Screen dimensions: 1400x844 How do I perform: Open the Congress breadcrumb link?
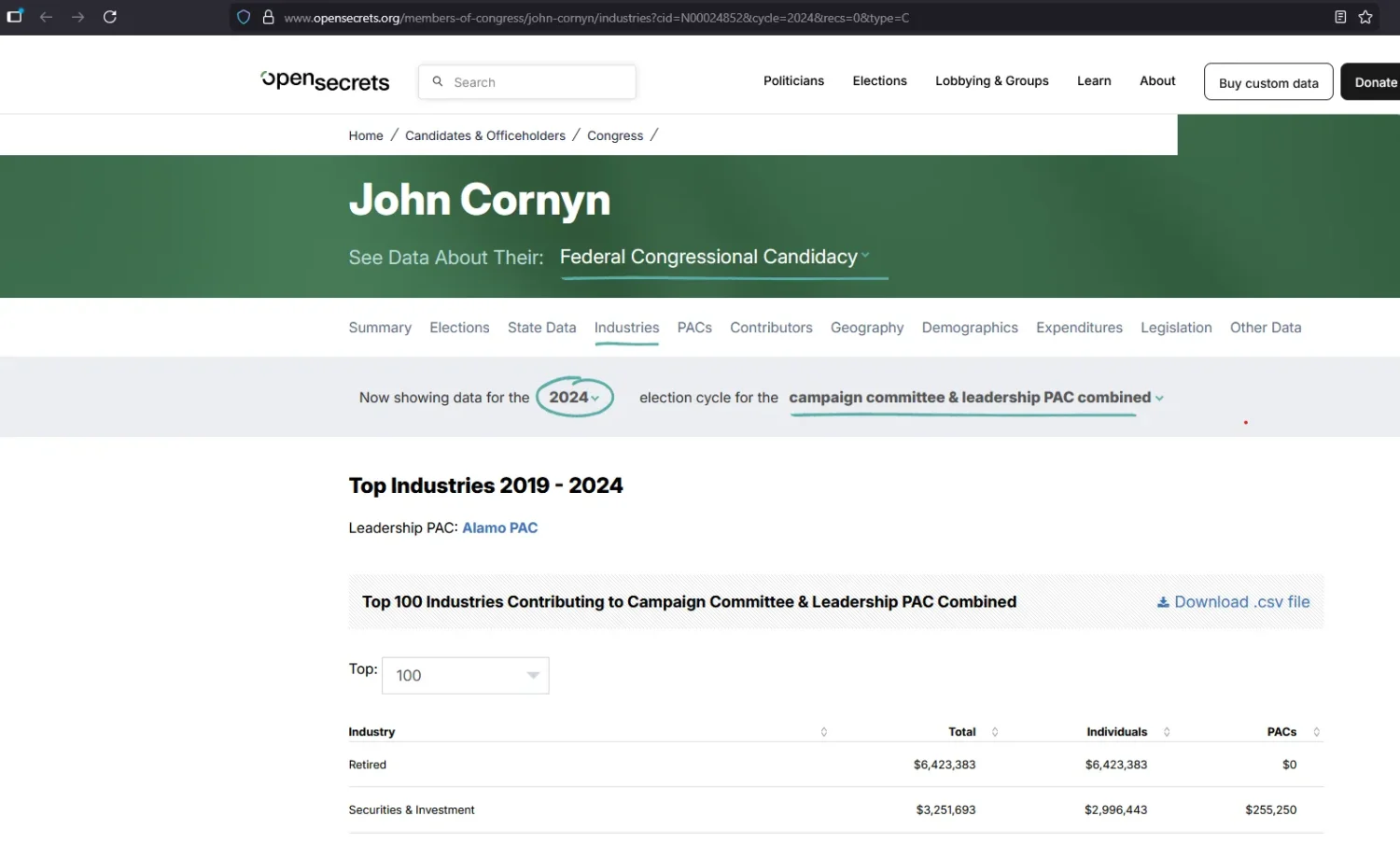[x=615, y=135]
